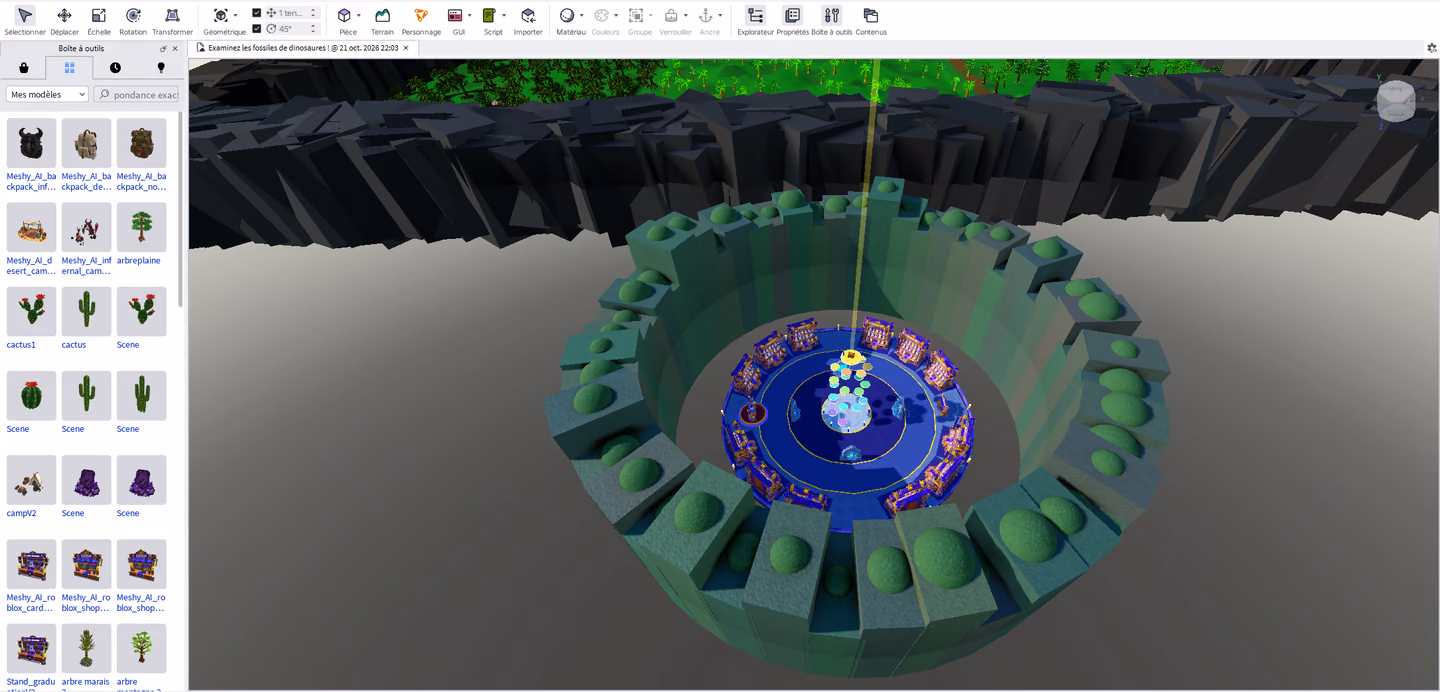
Task: Open the toolbox creations lightbulb tab
Action: [x=161, y=68]
